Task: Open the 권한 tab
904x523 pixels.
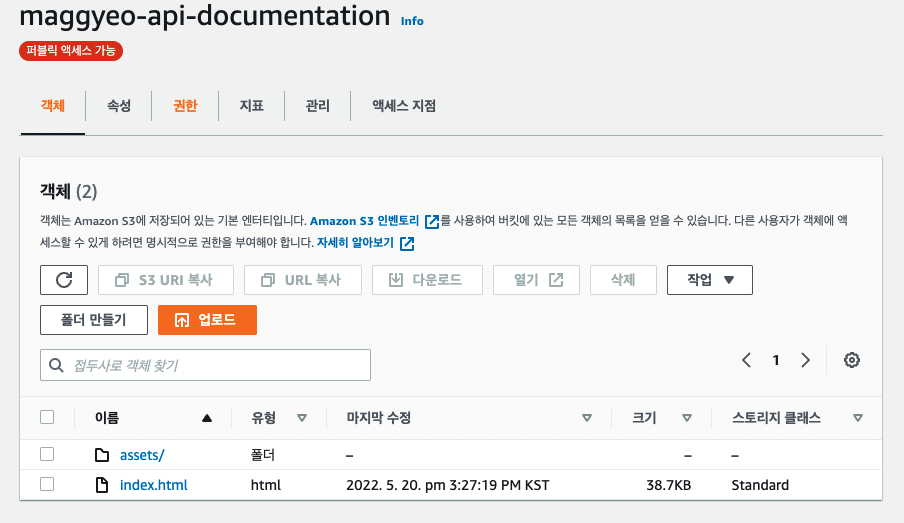Action: 185,105
